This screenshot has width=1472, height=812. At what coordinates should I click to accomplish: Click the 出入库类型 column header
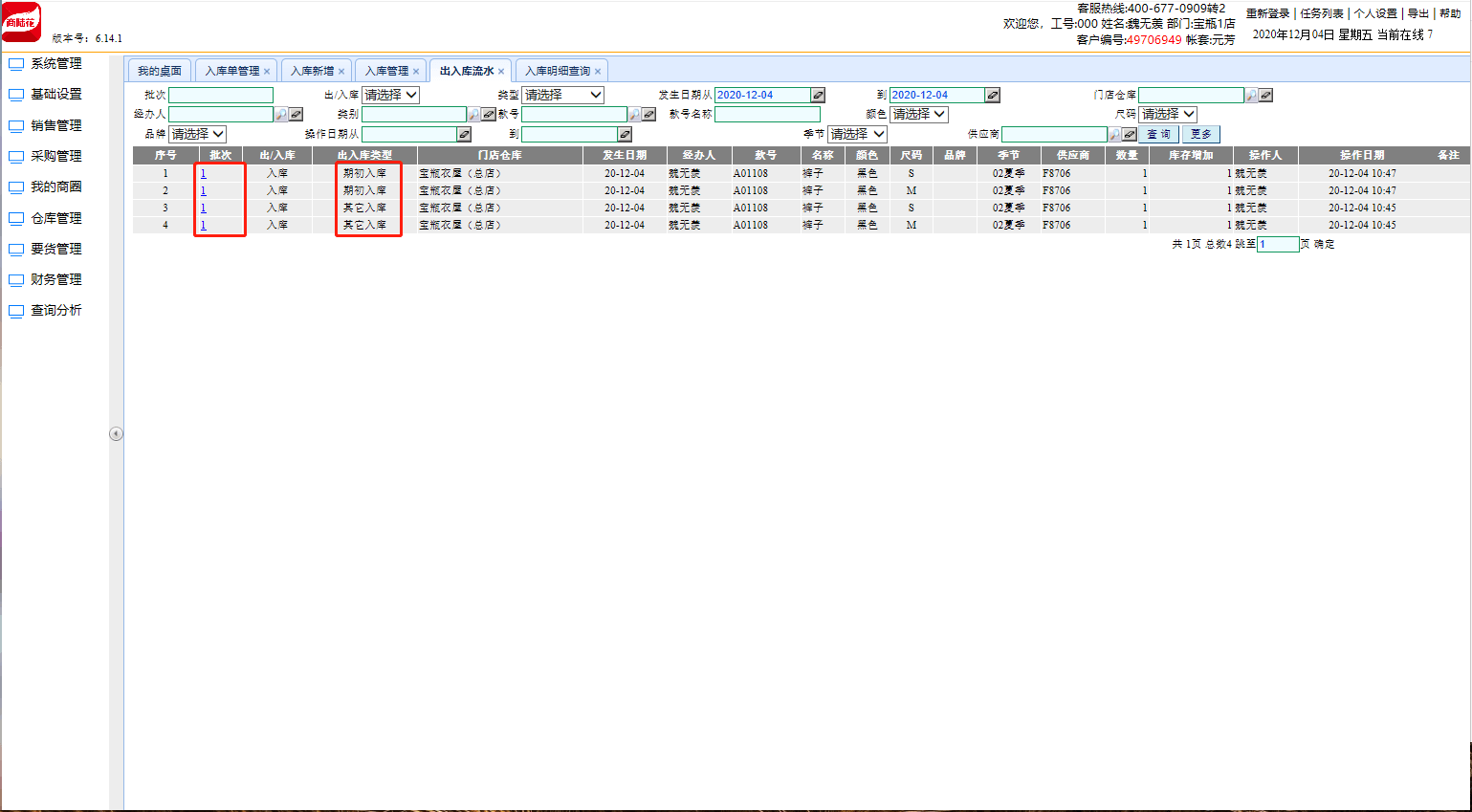[x=364, y=155]
